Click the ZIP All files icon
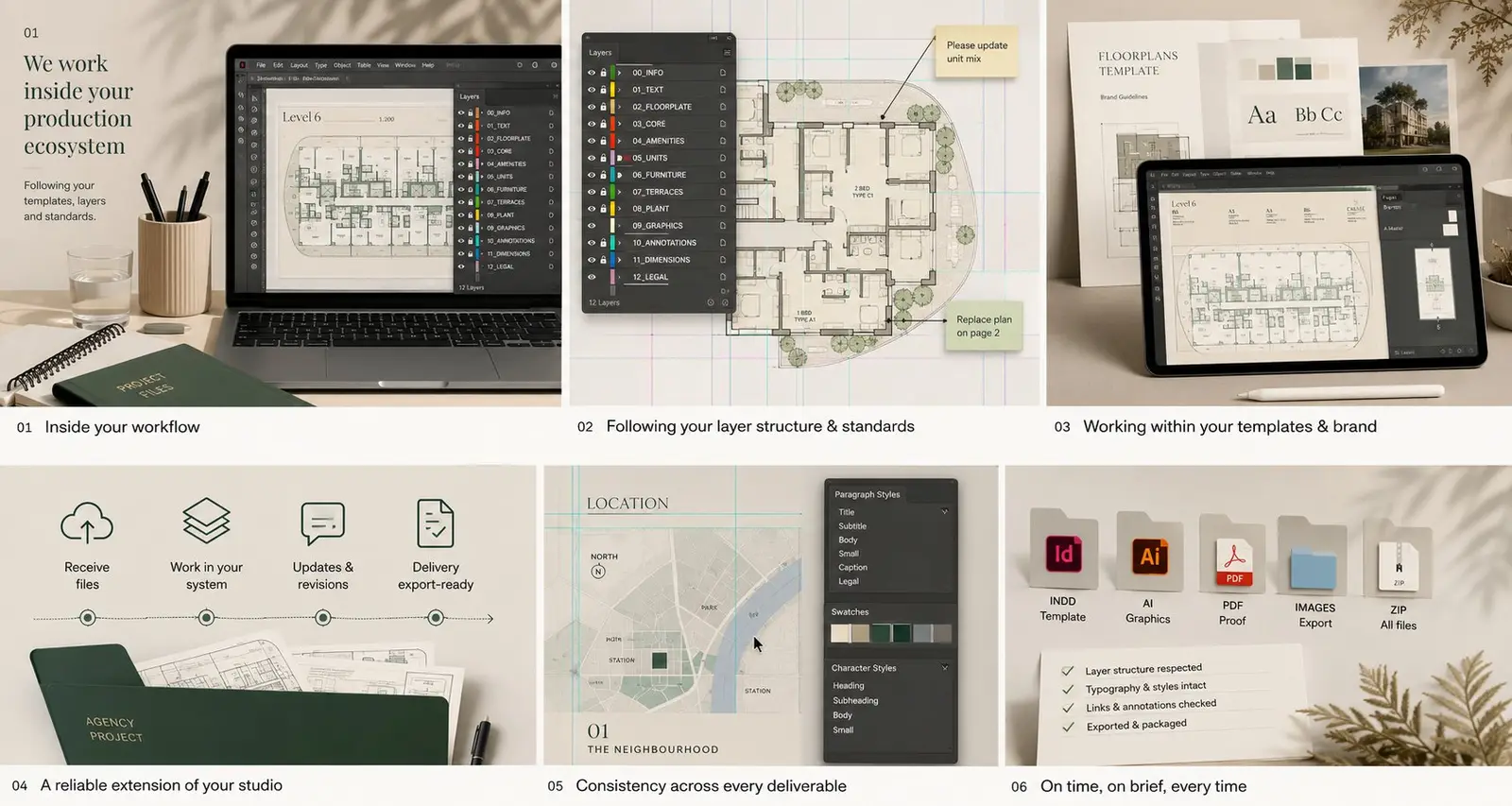Viewport: 1512px width, 806px height. [1399, 560]
